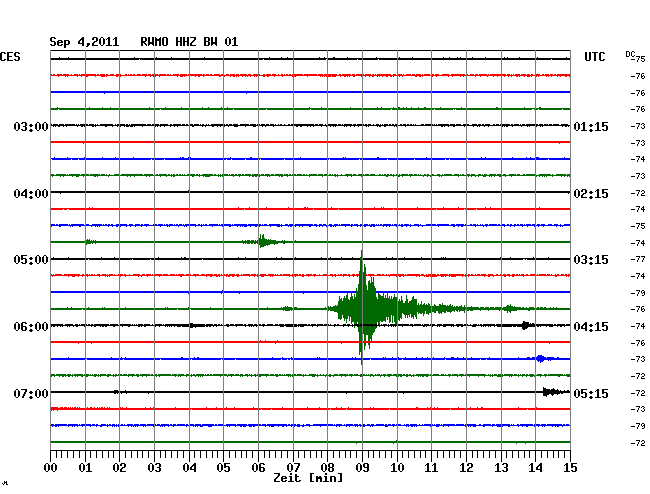This screenshot has width=650, height=494.
Task: Click the 03:15 UTC time label
Action: pyautogui.click(x=591, y=260)
